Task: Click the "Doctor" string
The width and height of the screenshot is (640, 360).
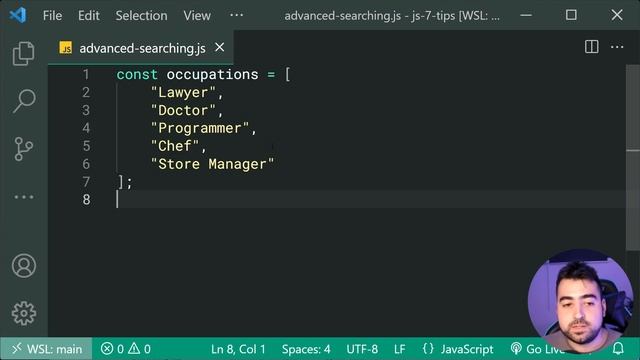Action: [x=183, y=110]
